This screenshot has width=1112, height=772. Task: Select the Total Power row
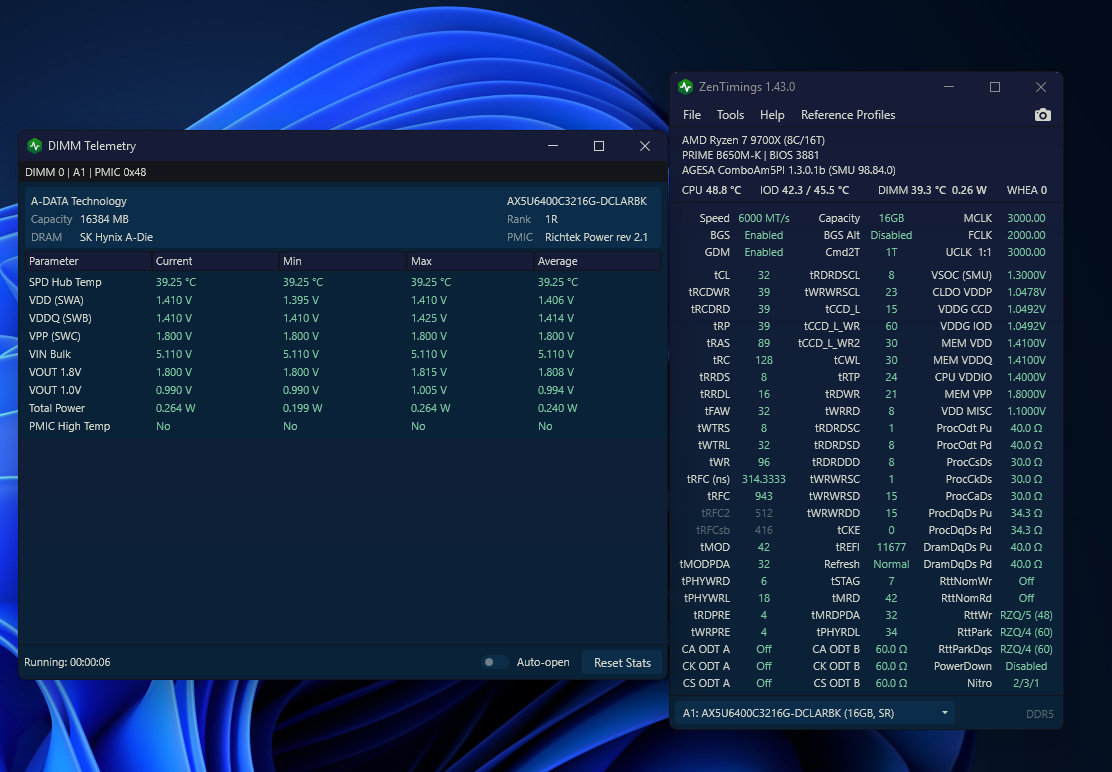(x=343, y=408)
